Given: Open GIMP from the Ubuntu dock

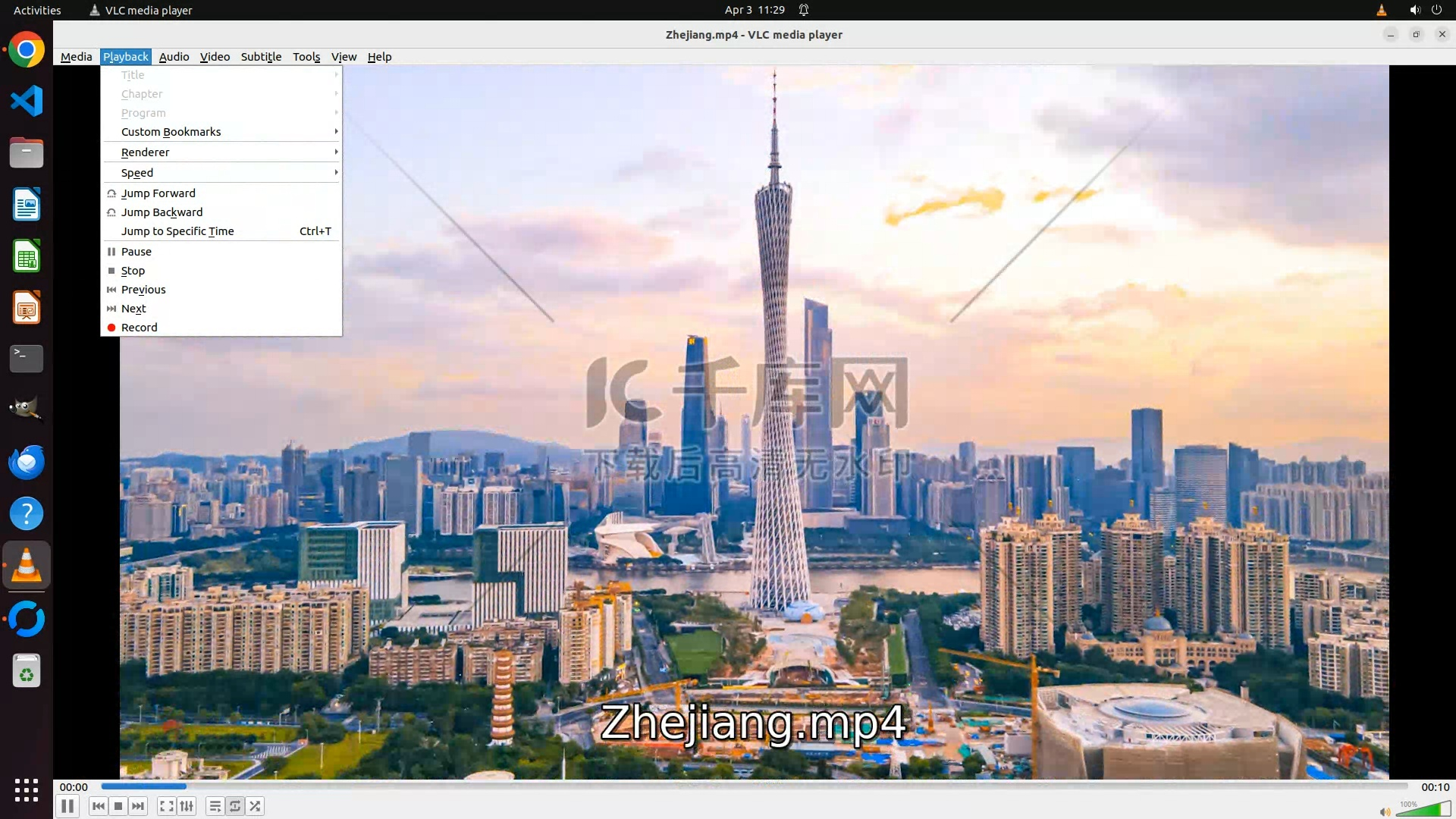Looking at the screenshot, I should coord(27,409).
